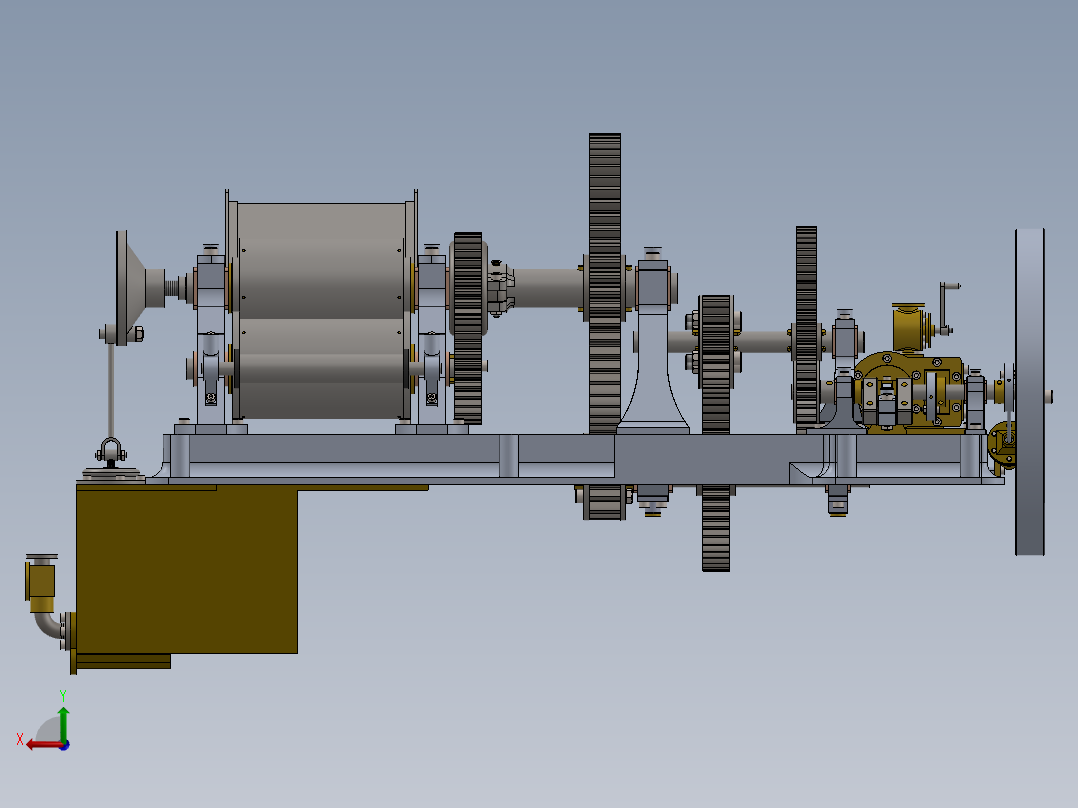Select the thin vertical rod on the left
Viewport: 1078px width, 808px height.
pyautogui.click(x=111, y=389)
